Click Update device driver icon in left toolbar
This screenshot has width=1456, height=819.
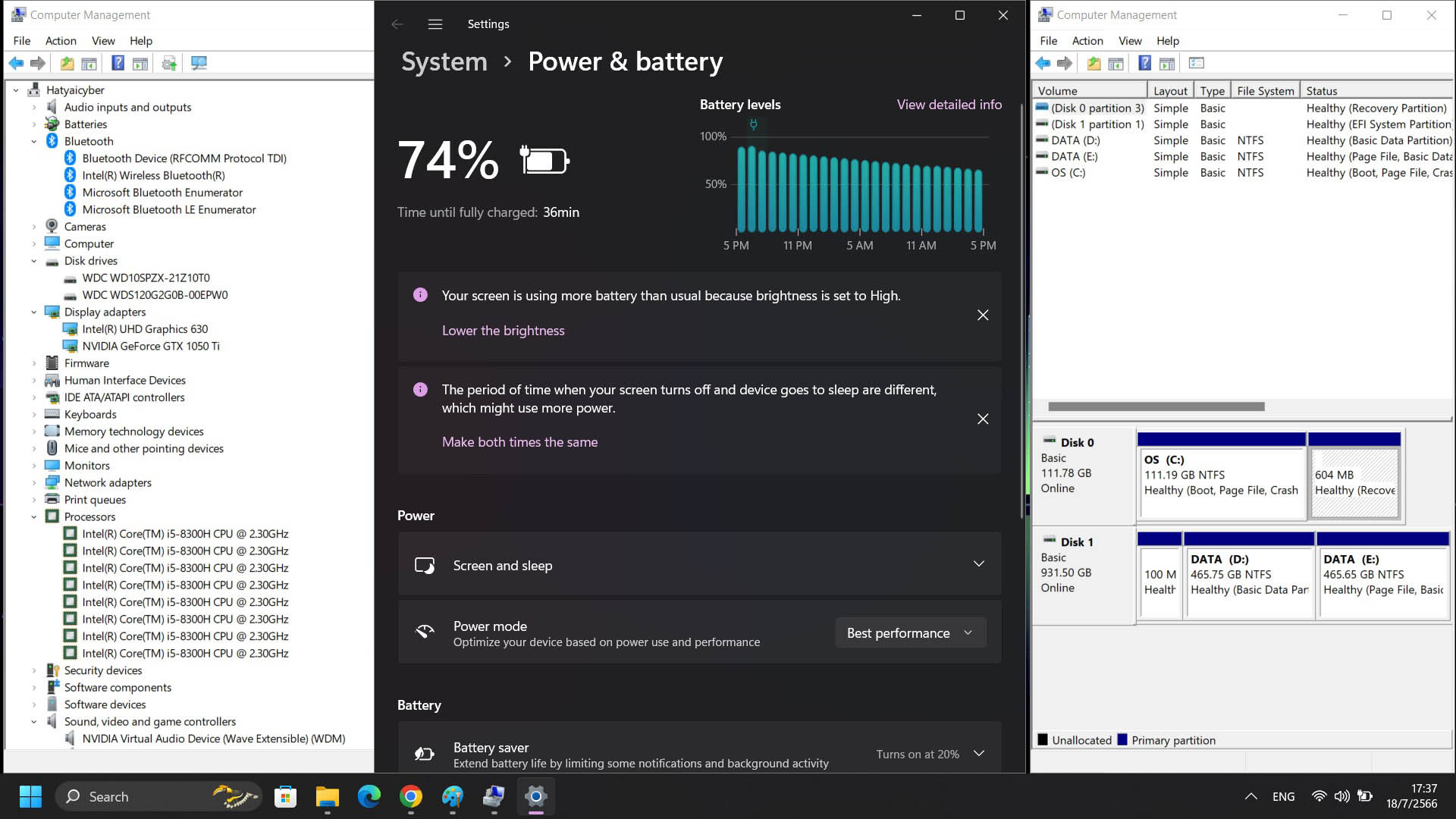(x=169, y=64)
